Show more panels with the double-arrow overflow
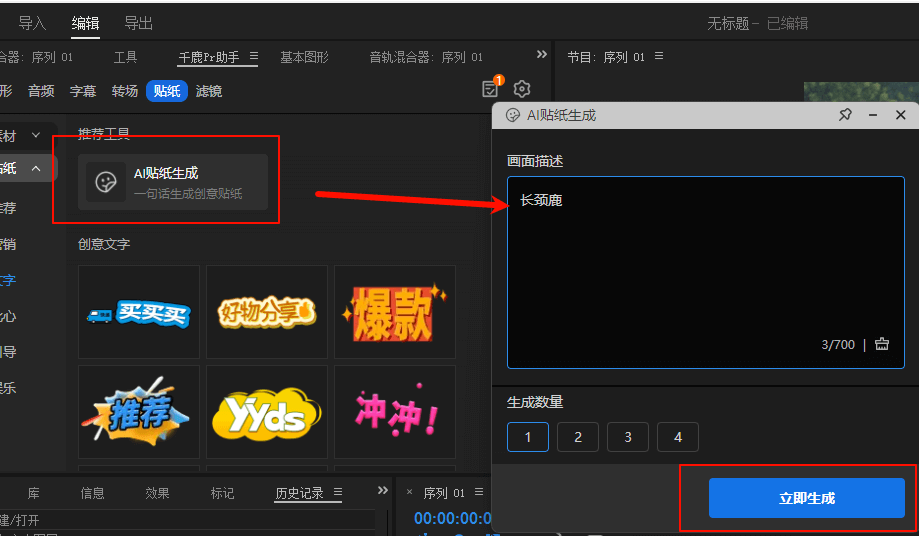The width and height of the screenshot is (919, 536). coord(542,54)
